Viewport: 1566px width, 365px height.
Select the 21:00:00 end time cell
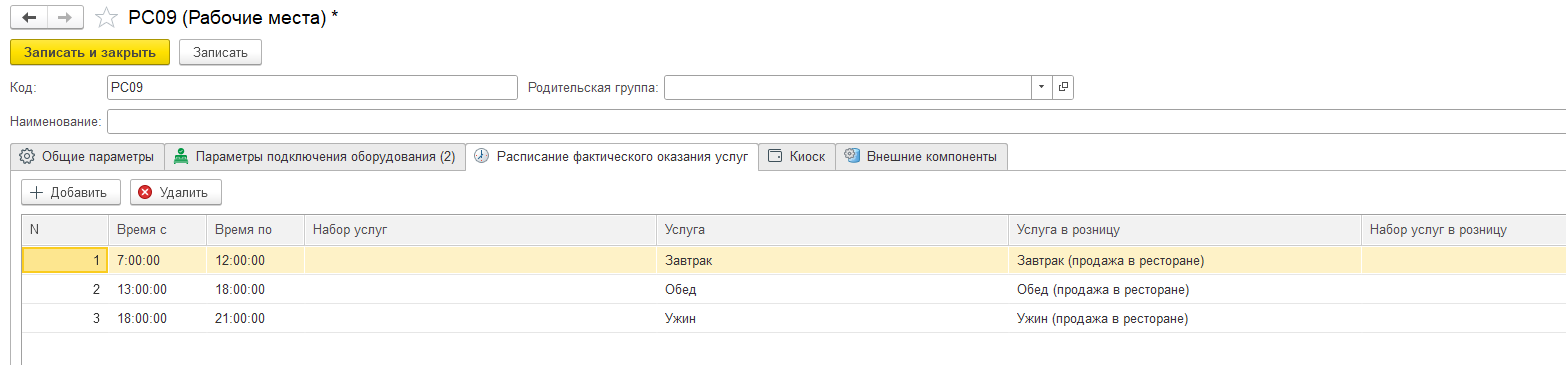point(255,319)
